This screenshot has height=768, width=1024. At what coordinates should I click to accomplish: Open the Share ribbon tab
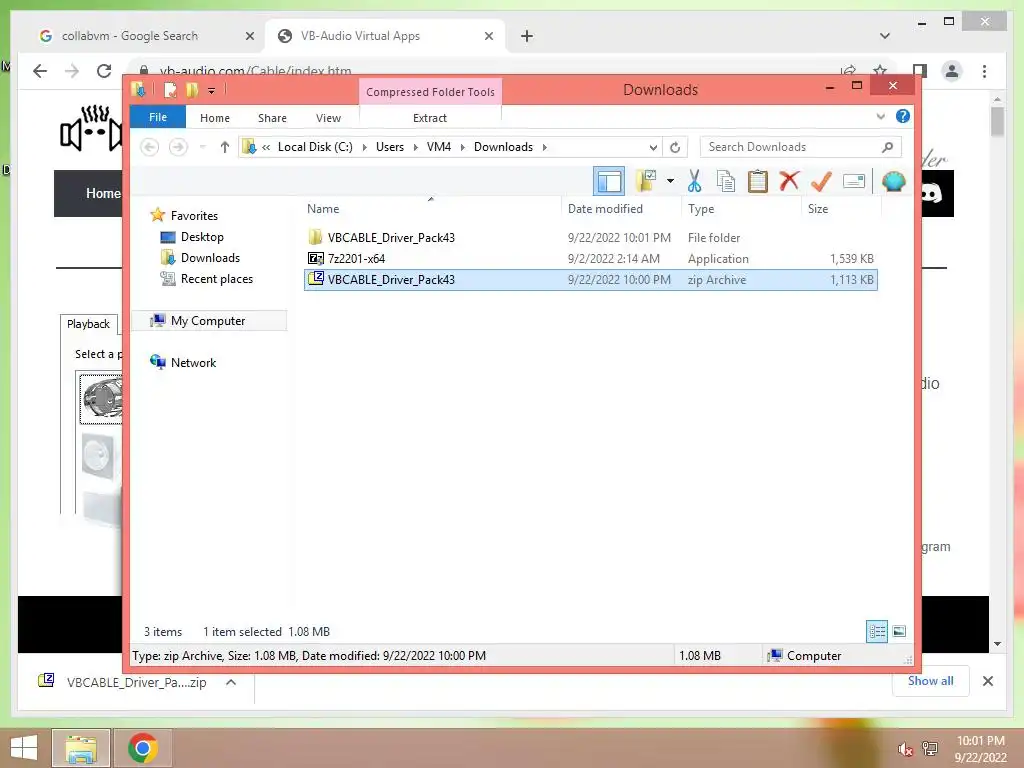[272, 118]
